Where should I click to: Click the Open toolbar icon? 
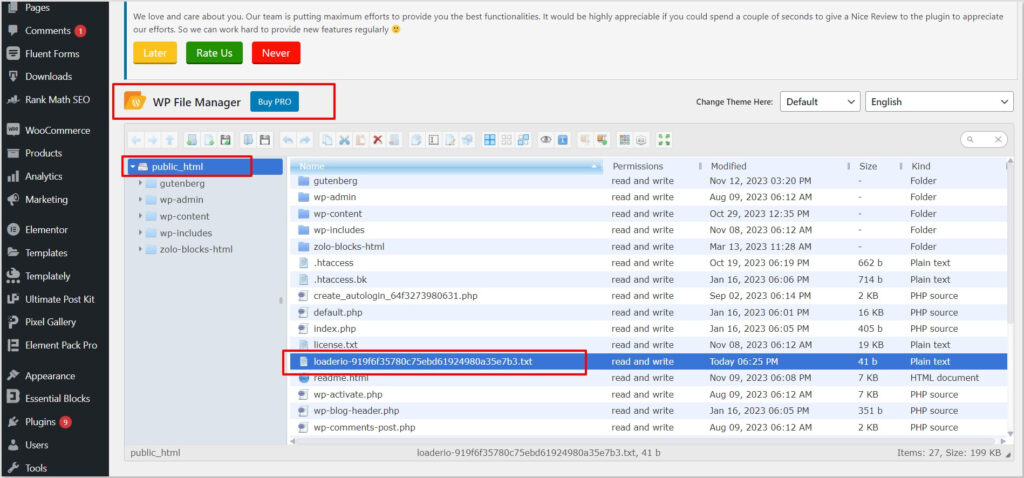pos(248,140)
